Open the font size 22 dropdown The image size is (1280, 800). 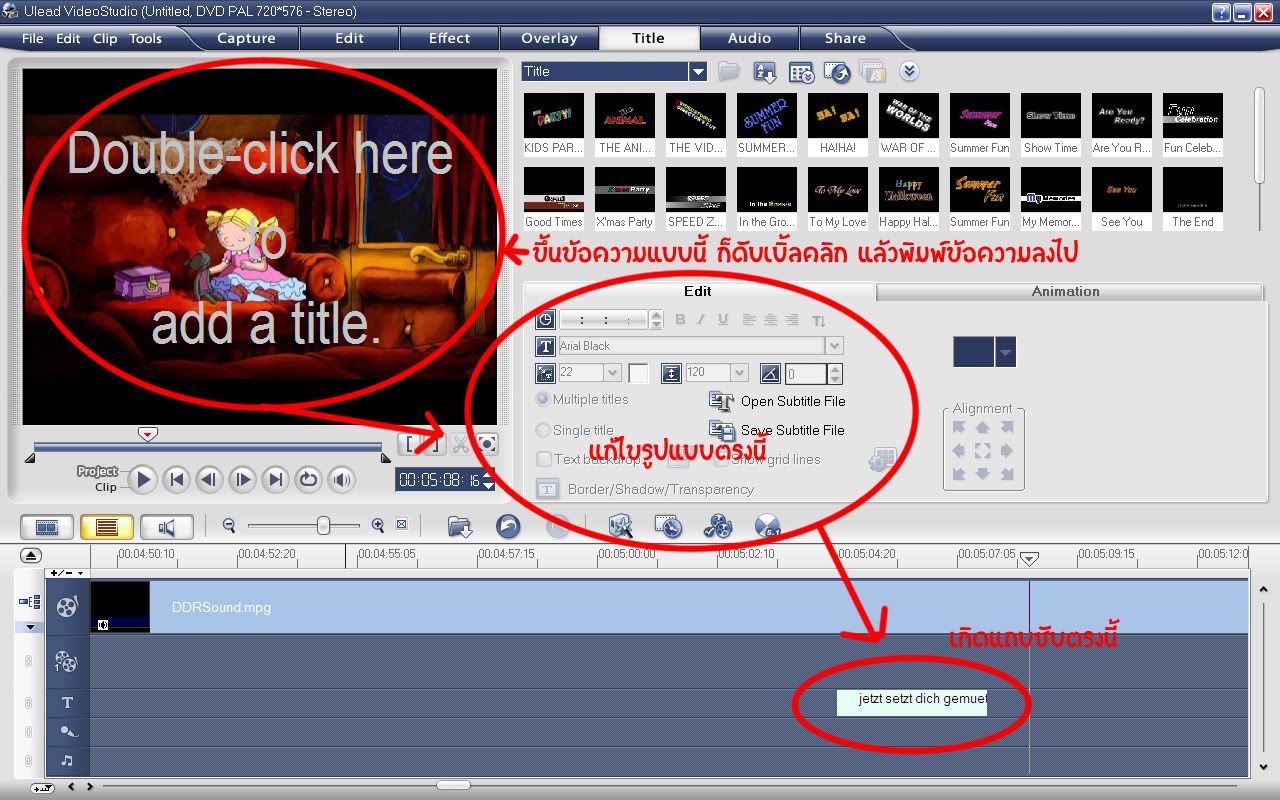(x=612, y=373)
